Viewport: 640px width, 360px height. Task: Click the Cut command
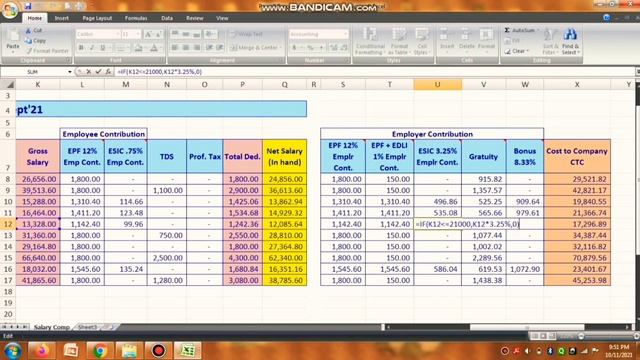pos(34,31)
